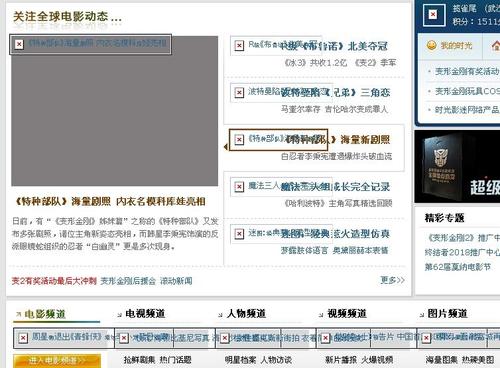Viewport: 500px width, 368px height.
Task: Click the home icon next to 我的时光
Action: click(x=496, y=45)
